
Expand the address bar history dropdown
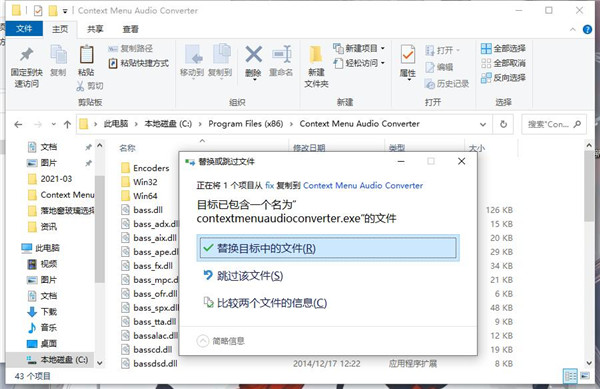[483, 124]
